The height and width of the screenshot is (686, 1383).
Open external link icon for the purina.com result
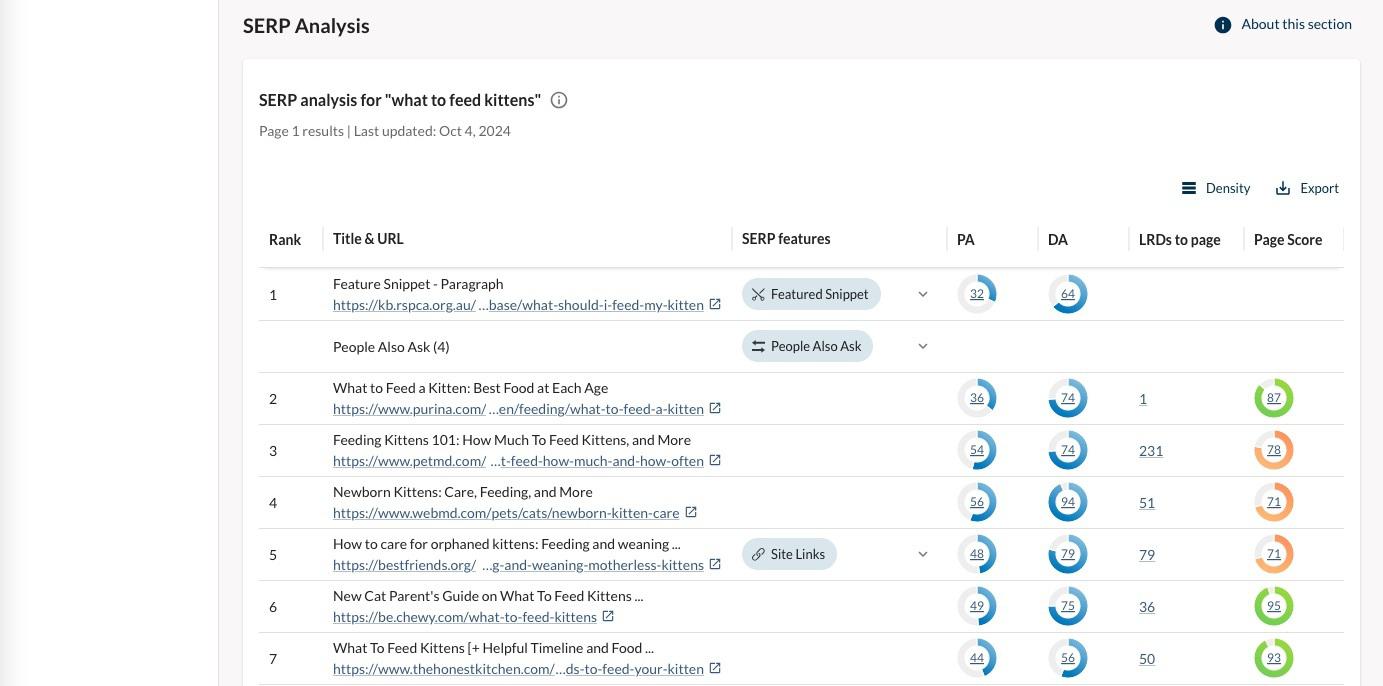click(x=715, y=408)
